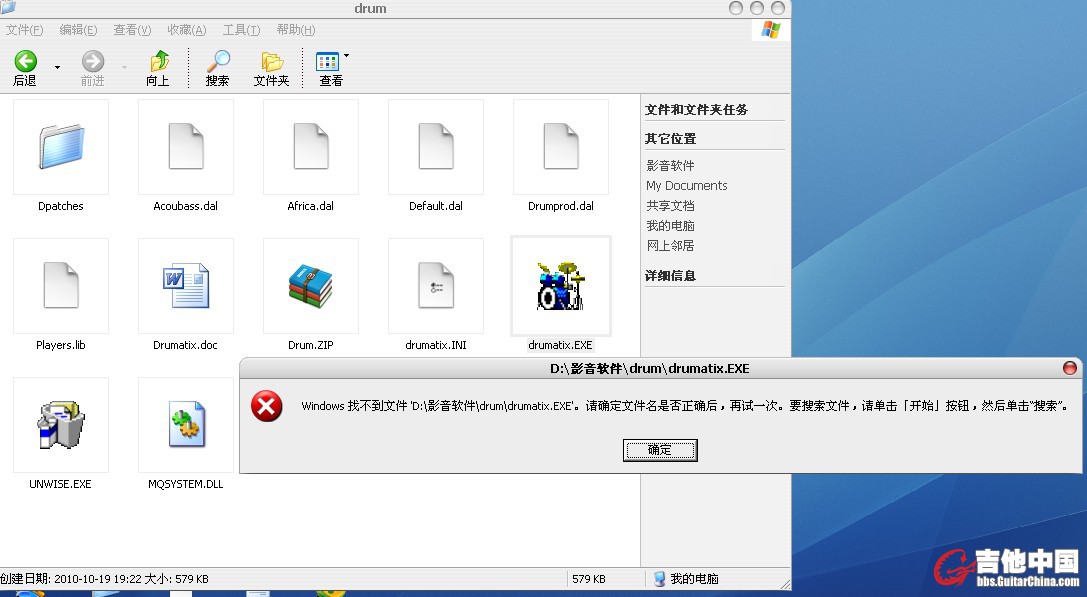Screen dimensions: 1087x597
Task: Click the red error X icon in dialog
Action: [x=267, y=406]
